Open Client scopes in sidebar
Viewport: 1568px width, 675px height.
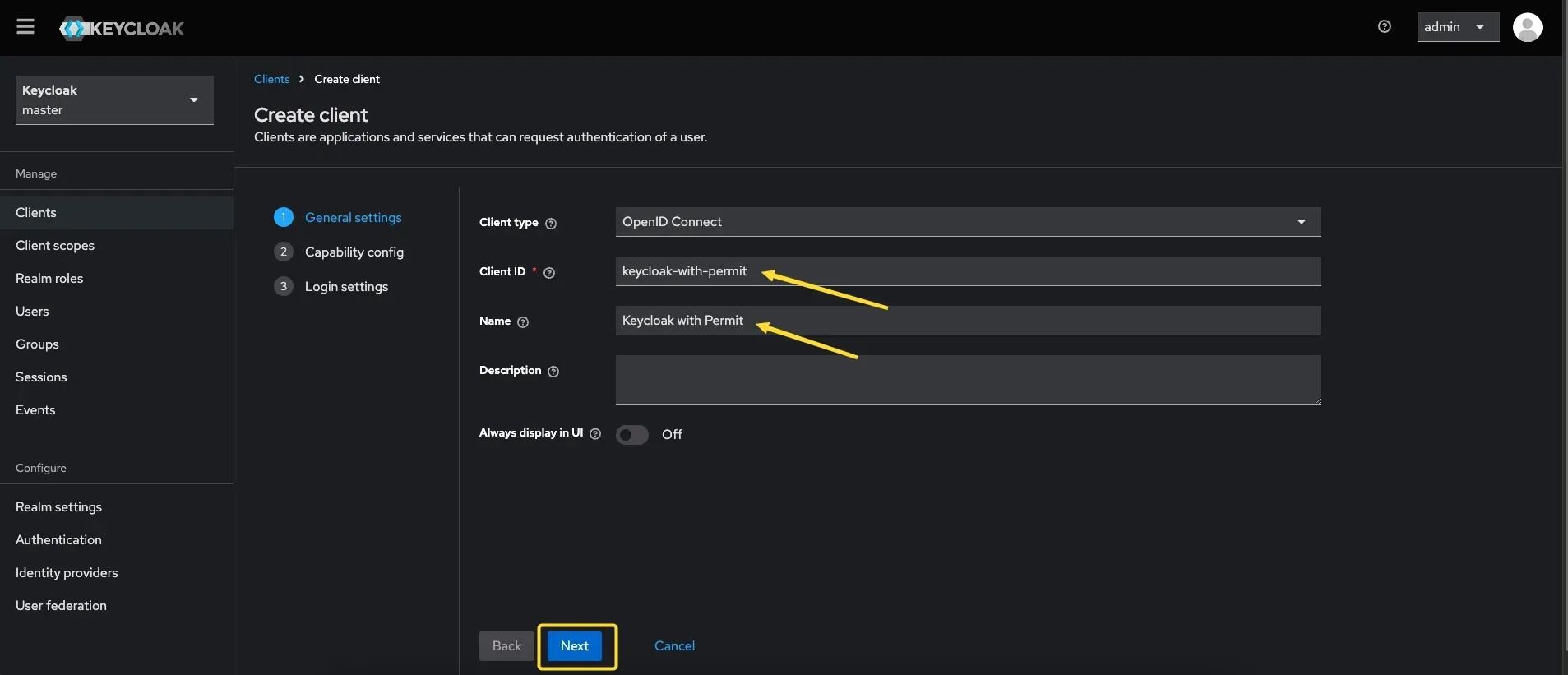(55, 246)
